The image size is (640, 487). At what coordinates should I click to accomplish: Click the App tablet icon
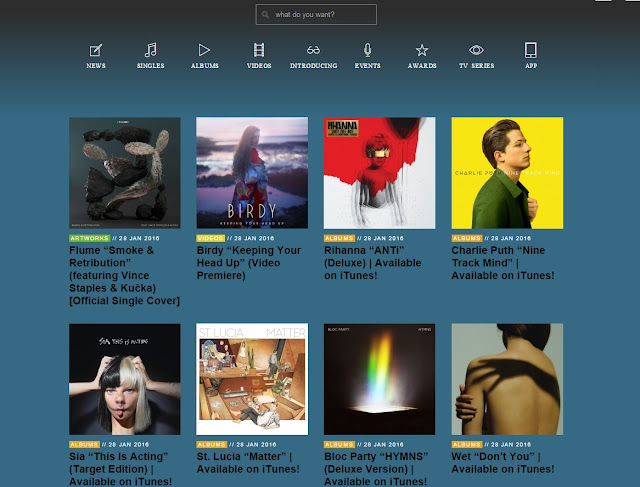[x=531, y=50]
